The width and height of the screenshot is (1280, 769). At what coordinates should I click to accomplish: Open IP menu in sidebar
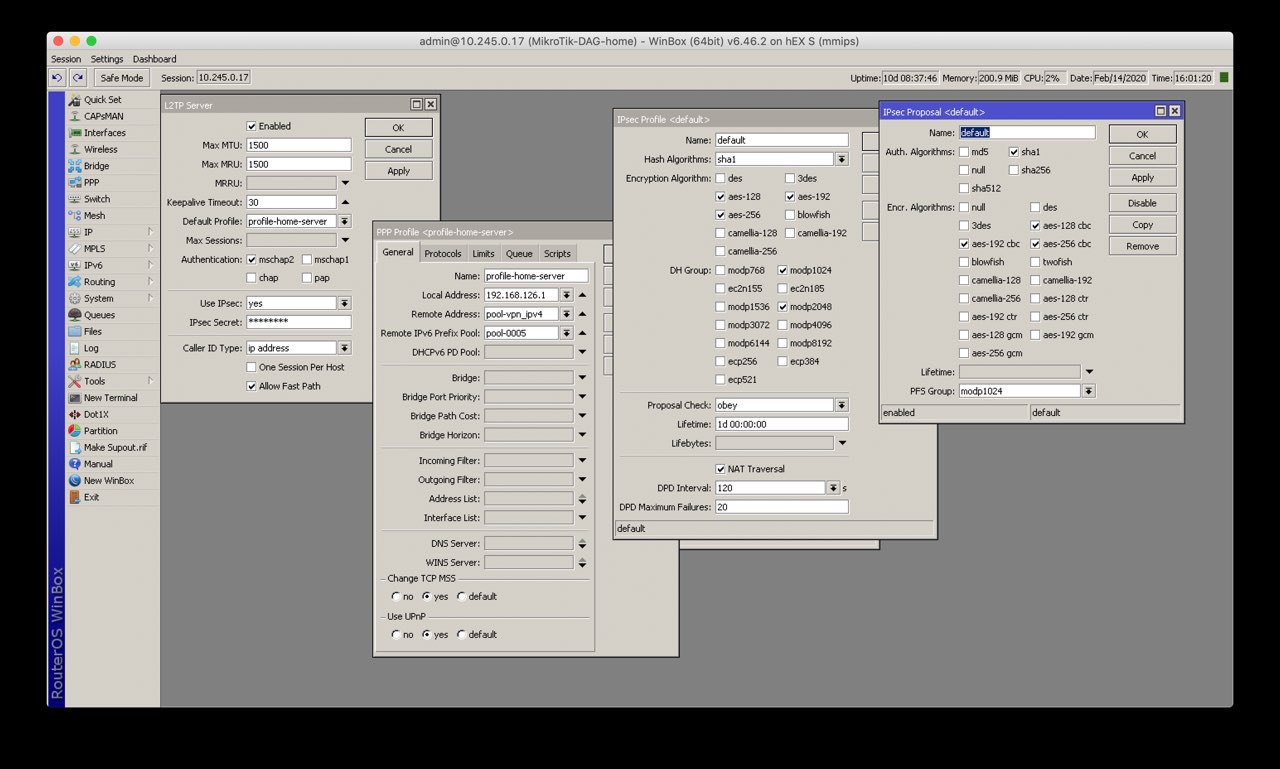(x=89, y=232)
